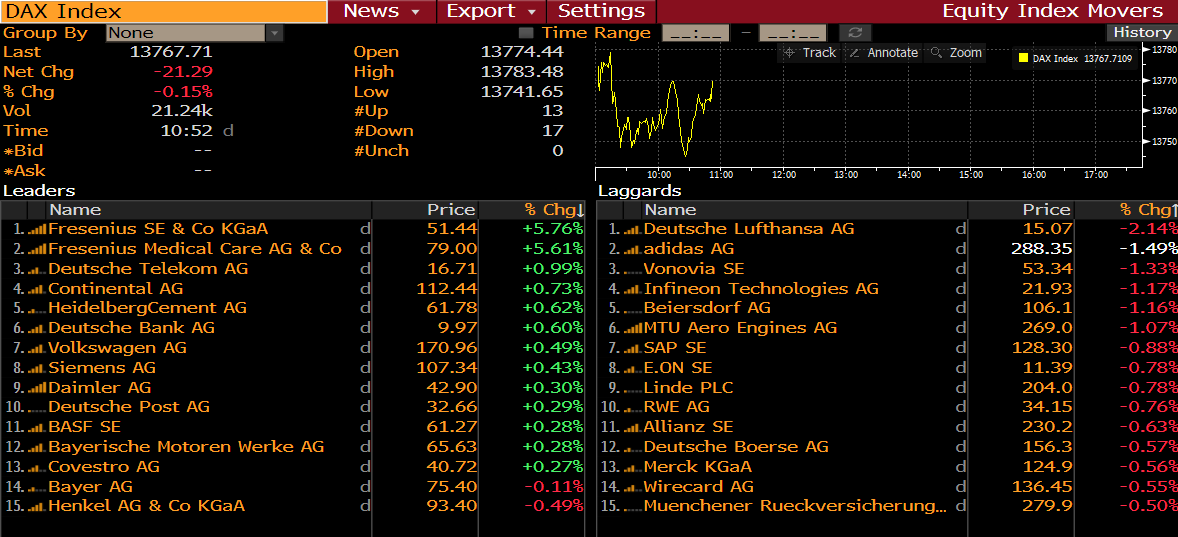Click Deutsche Boerse AG name

[x=735, y=447]
